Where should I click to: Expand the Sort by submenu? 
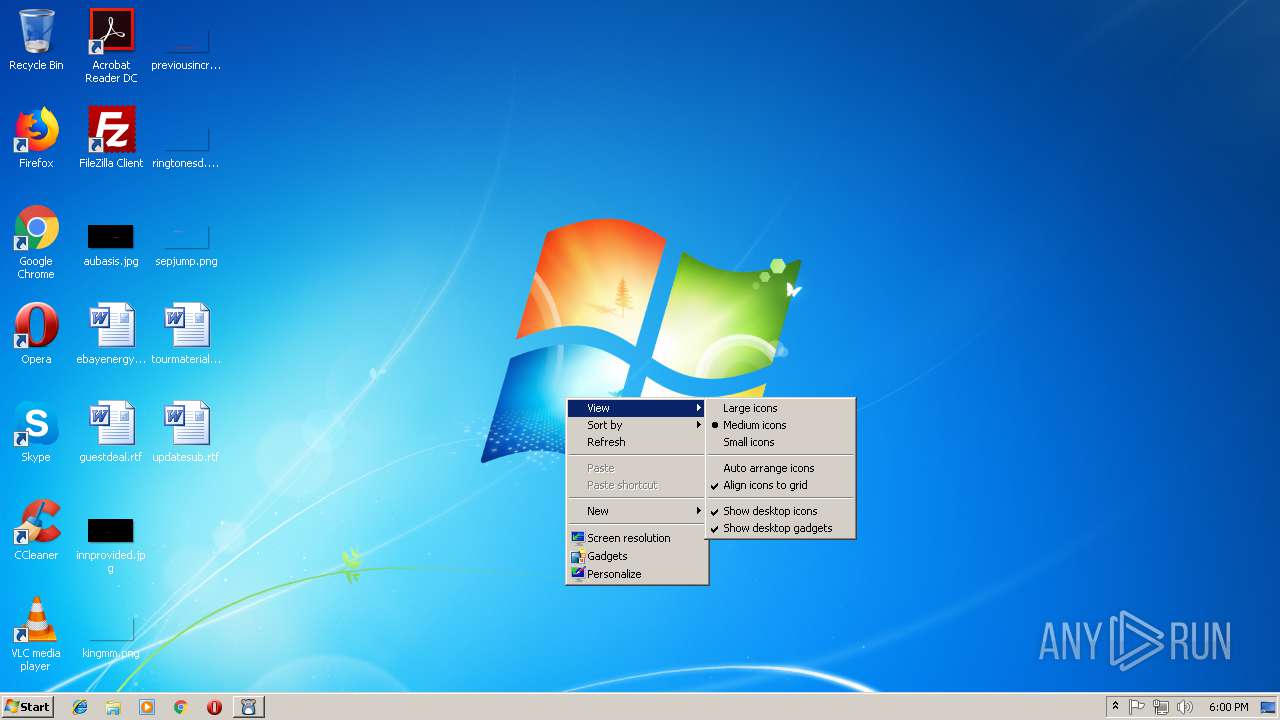[637, 425]
